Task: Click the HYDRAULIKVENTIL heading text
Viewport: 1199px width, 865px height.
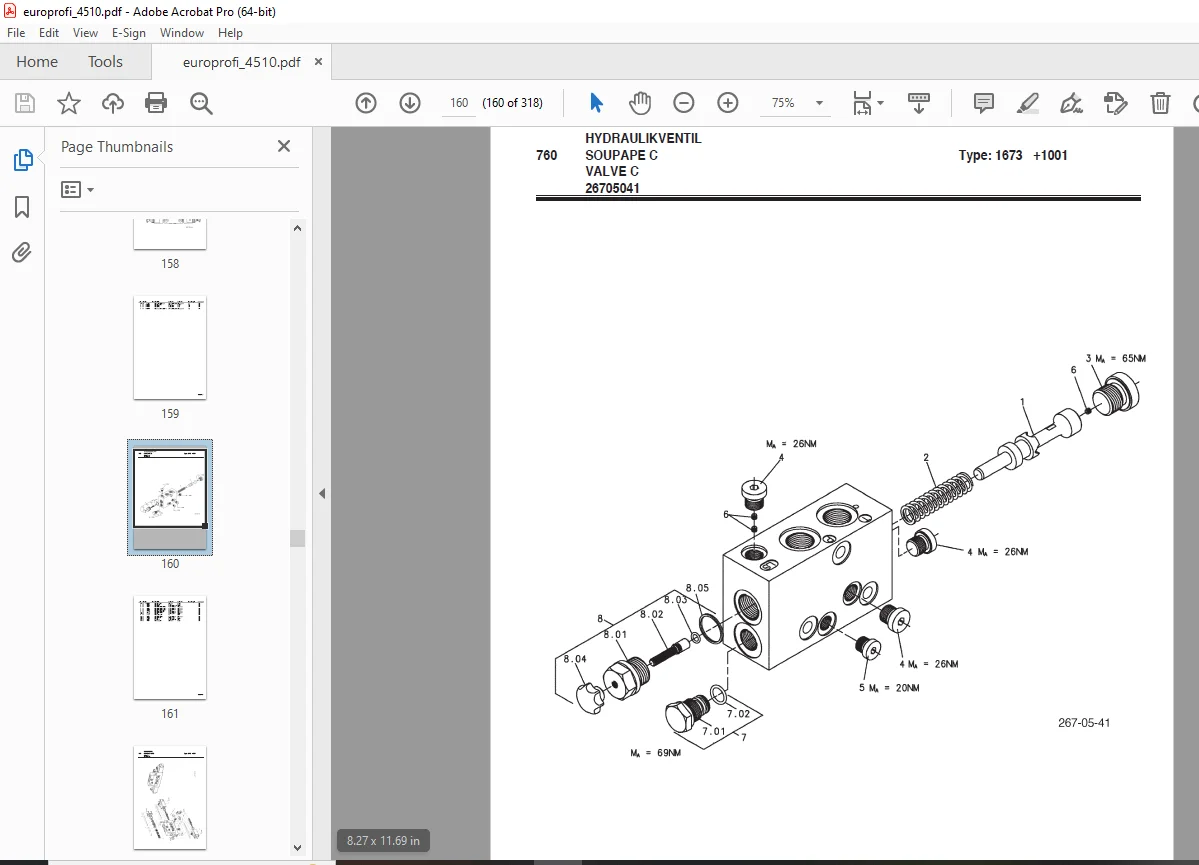Action: pos(643,138)
